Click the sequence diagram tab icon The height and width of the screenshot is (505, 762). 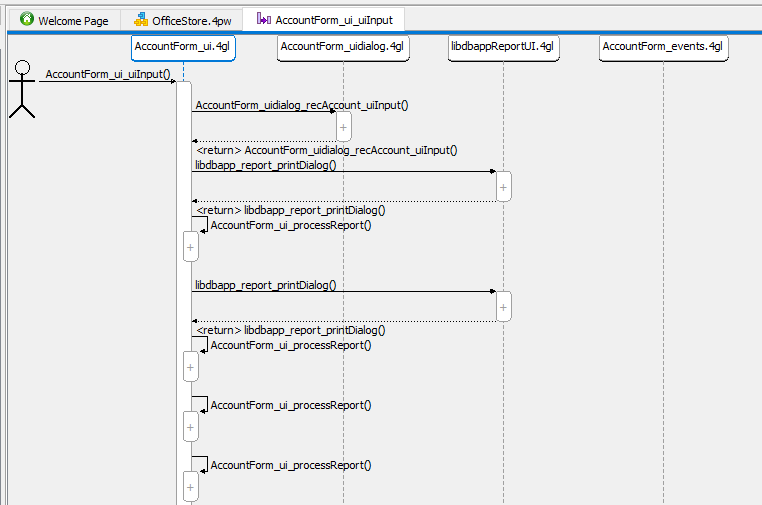coord(263,19)
